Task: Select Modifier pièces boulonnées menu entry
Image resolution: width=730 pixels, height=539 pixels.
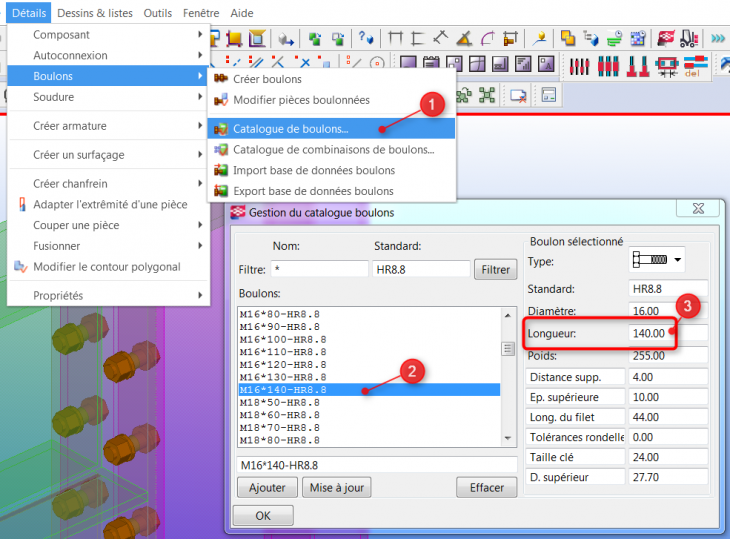Action: point(301,100)
